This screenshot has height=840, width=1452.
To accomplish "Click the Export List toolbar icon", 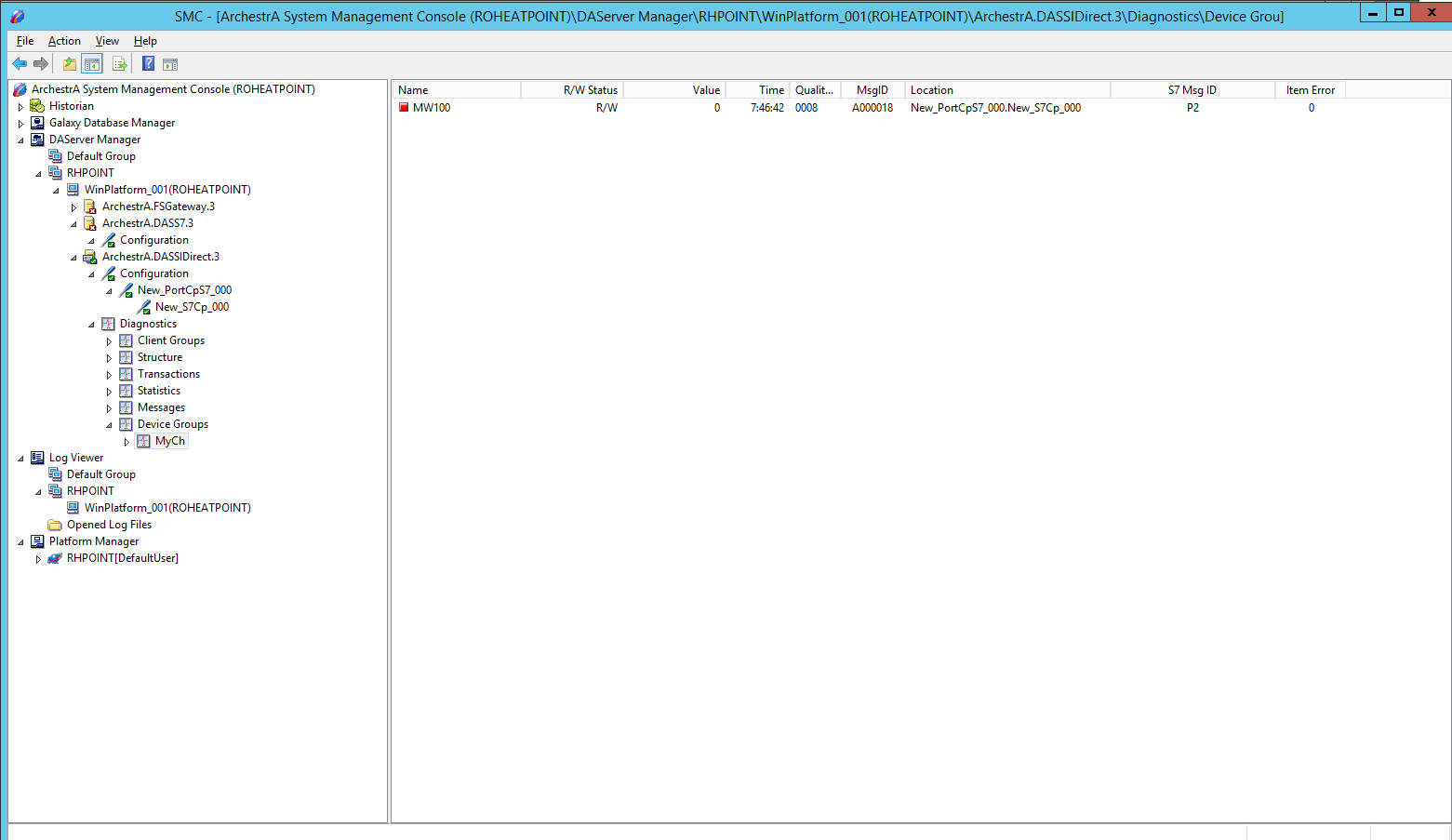I will [x=119, y=64].
